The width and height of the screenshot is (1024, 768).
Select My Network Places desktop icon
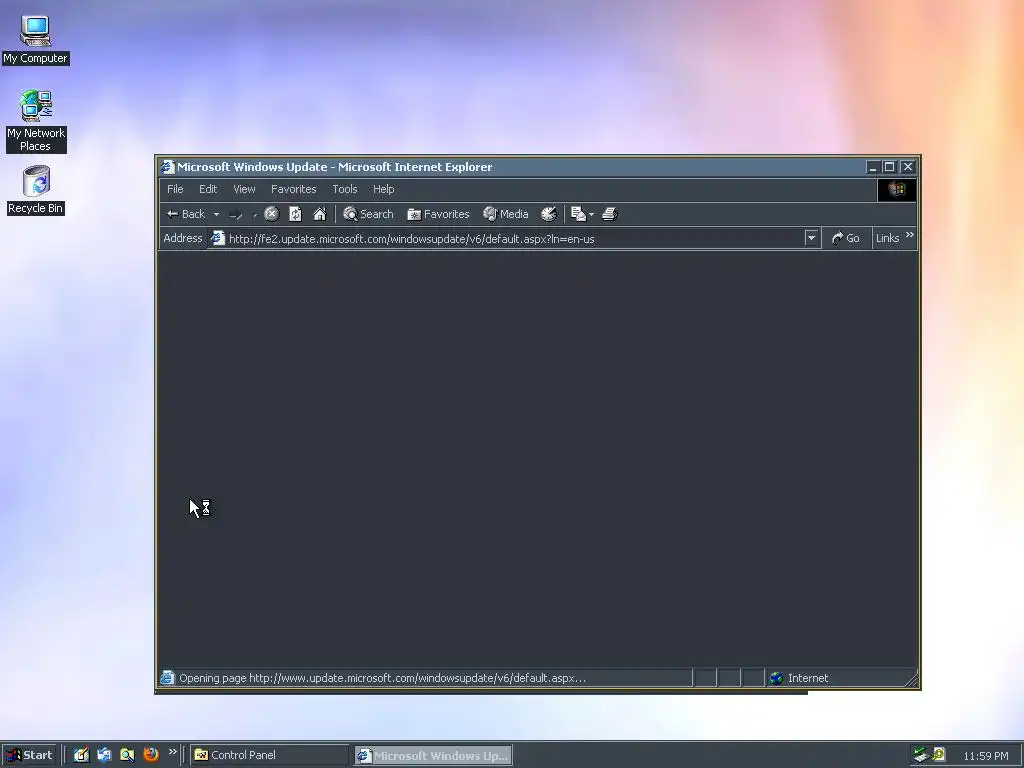click(36, 121)
